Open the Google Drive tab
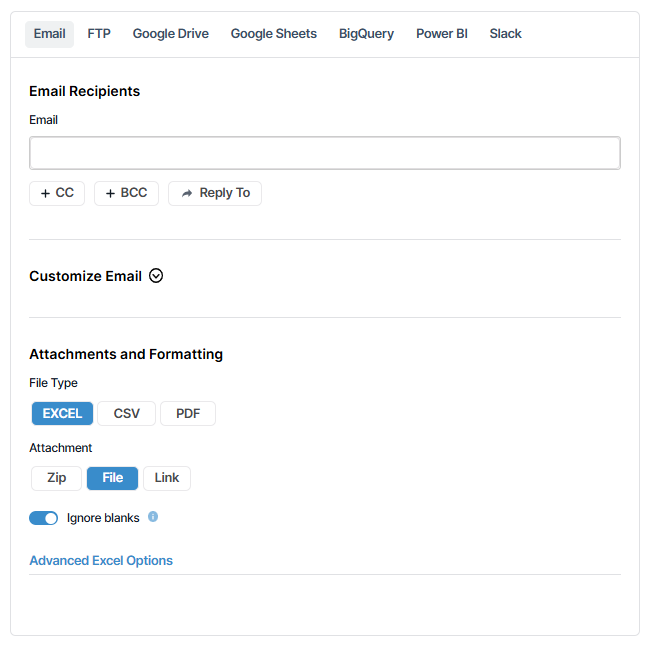This screenshot has width=652, height=647. [x=171, y=34]
